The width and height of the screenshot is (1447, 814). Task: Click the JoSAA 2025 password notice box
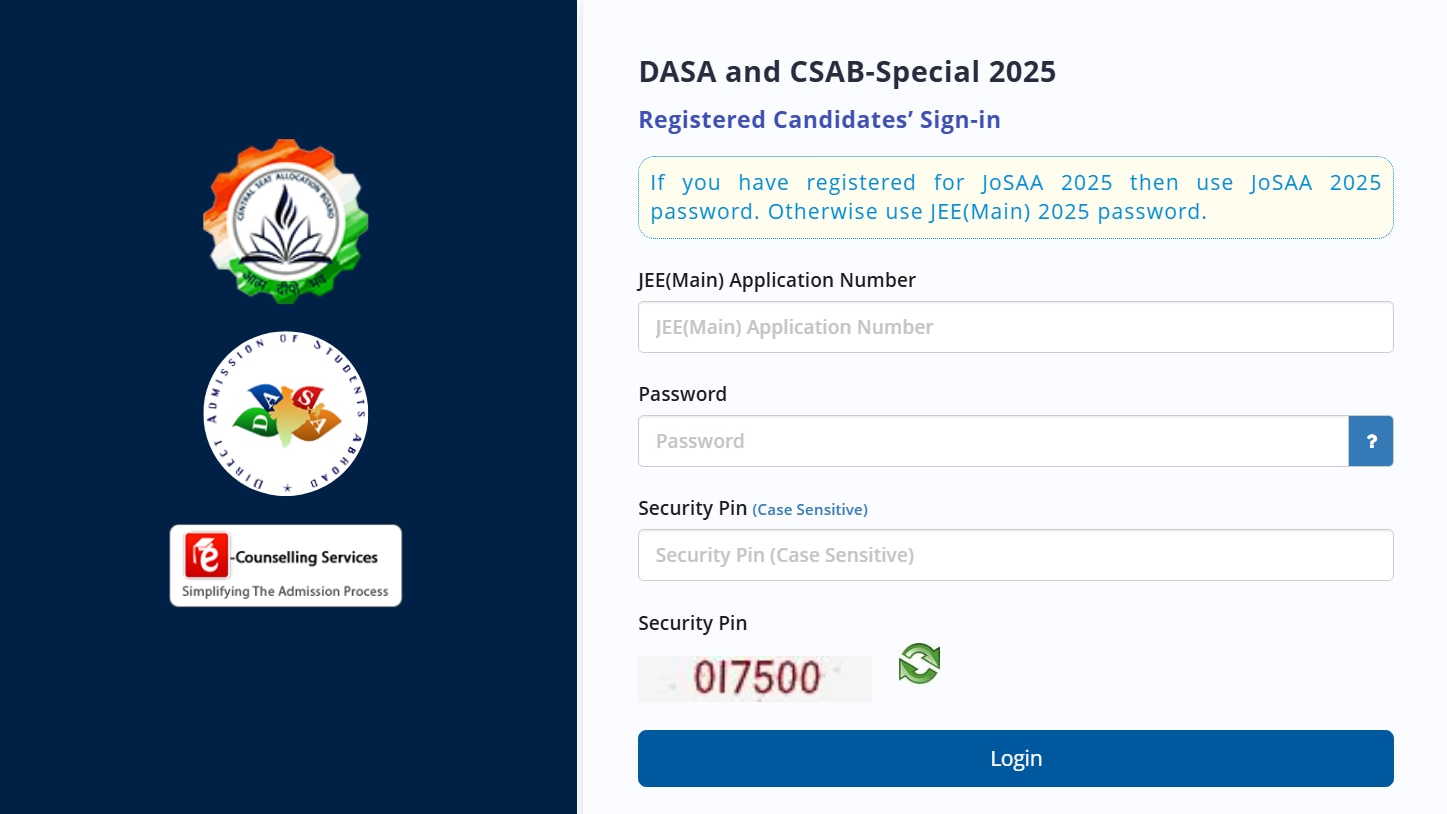pyautogui.click(x=1015, y=197)
